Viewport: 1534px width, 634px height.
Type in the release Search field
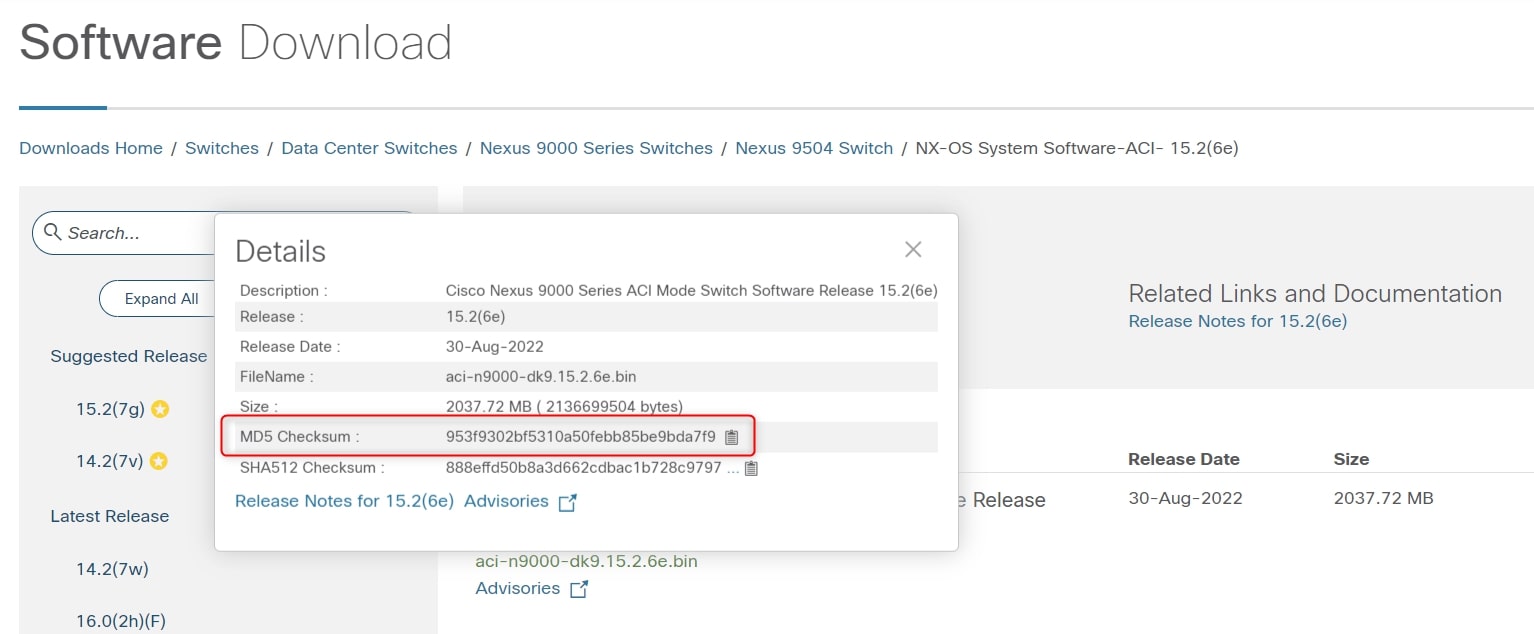pos(130,233)
